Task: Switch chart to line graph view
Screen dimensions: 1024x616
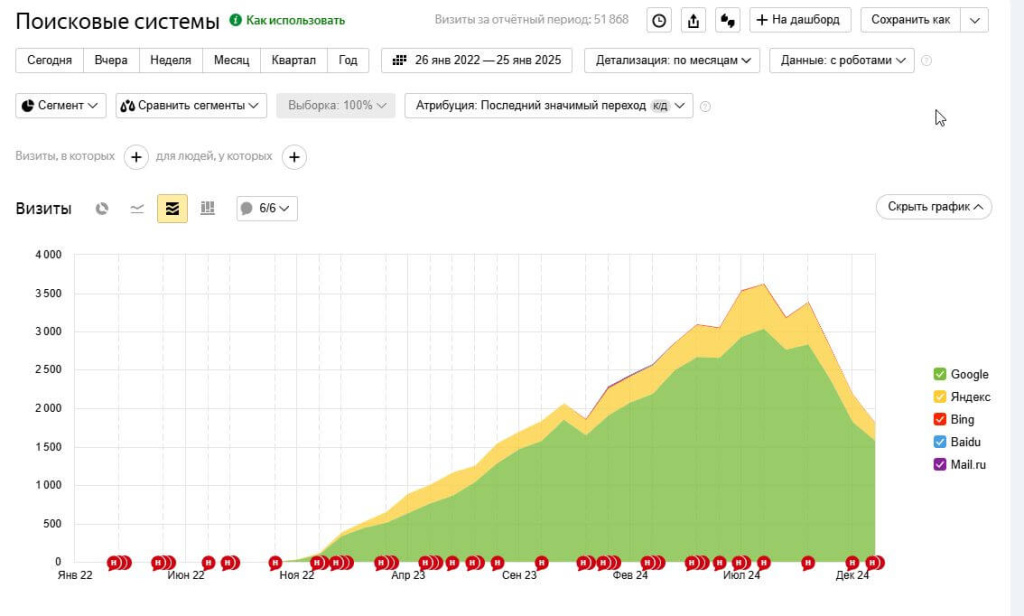Action: click(x=137, y=208)
